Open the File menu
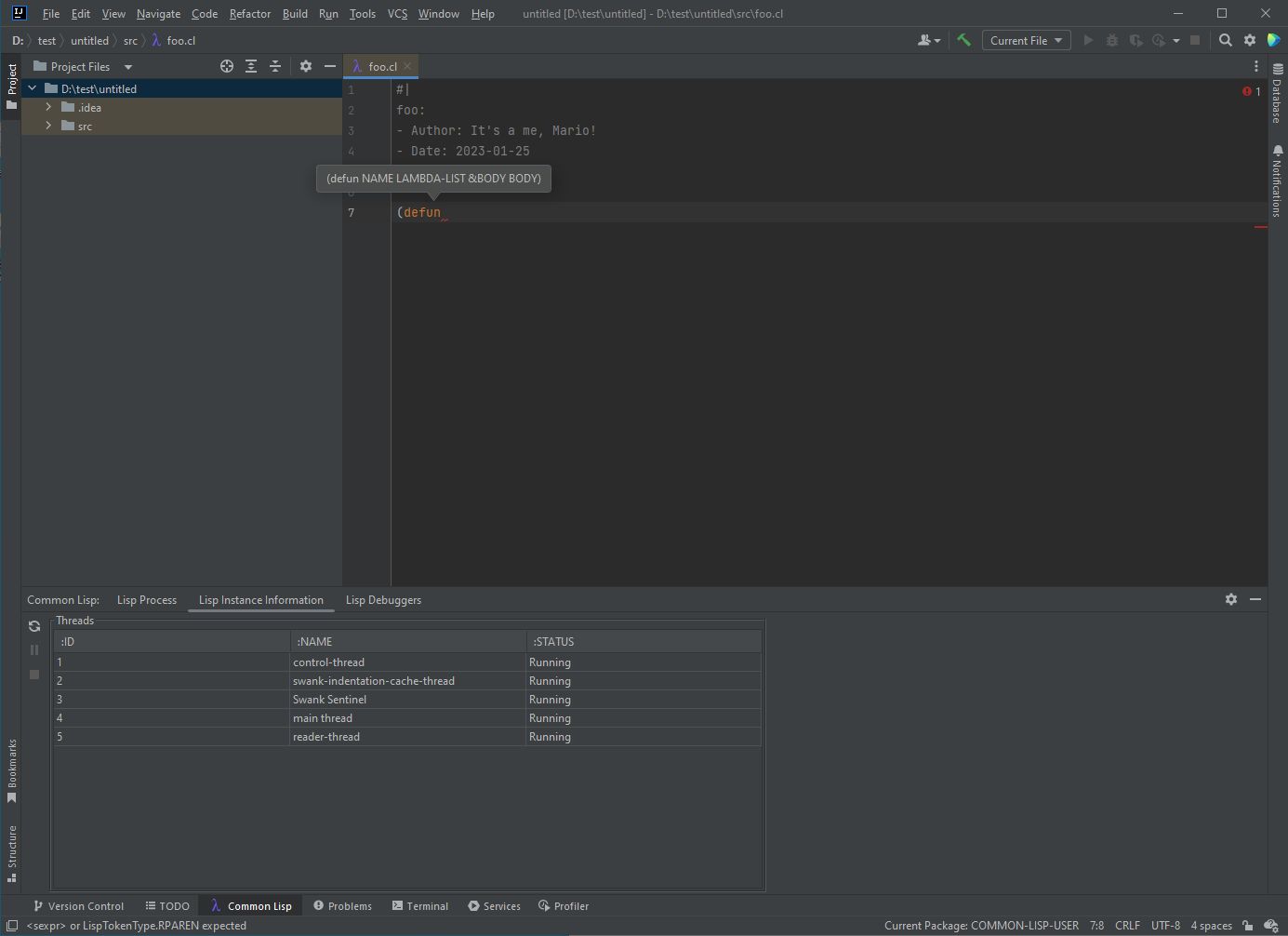The image size is (1288, 936). (51, 14)
